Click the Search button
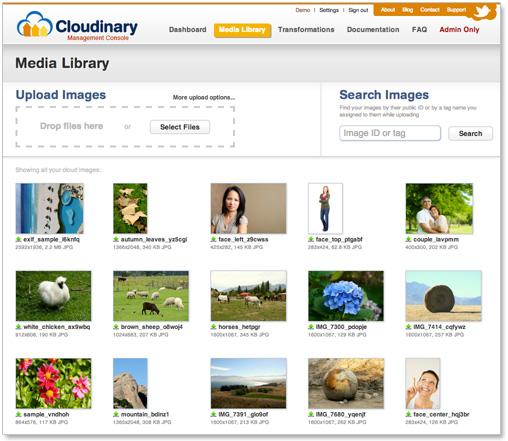The width and height of the screenshot is (508, 441). pos(470,133)
